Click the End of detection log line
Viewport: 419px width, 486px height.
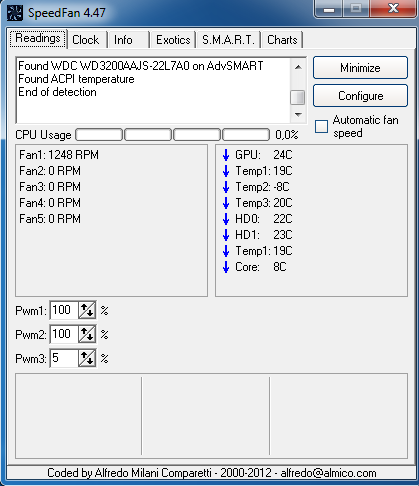tap(57, 92)
